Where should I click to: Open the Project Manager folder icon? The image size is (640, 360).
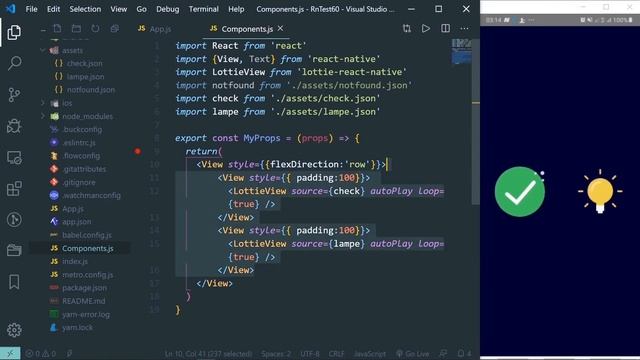(14, 250)
